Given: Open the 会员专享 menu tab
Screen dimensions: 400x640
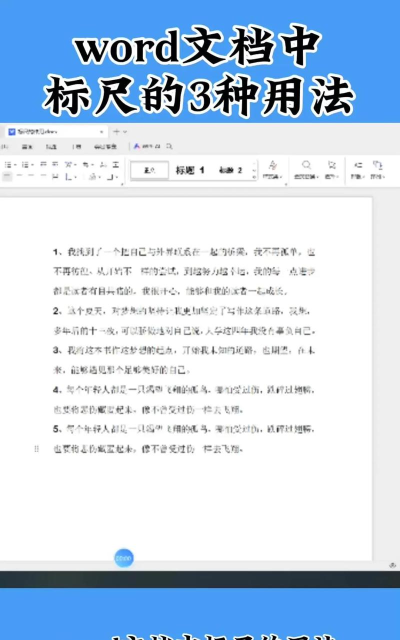Looking at the screenshot, I should [x=105, y=147].
